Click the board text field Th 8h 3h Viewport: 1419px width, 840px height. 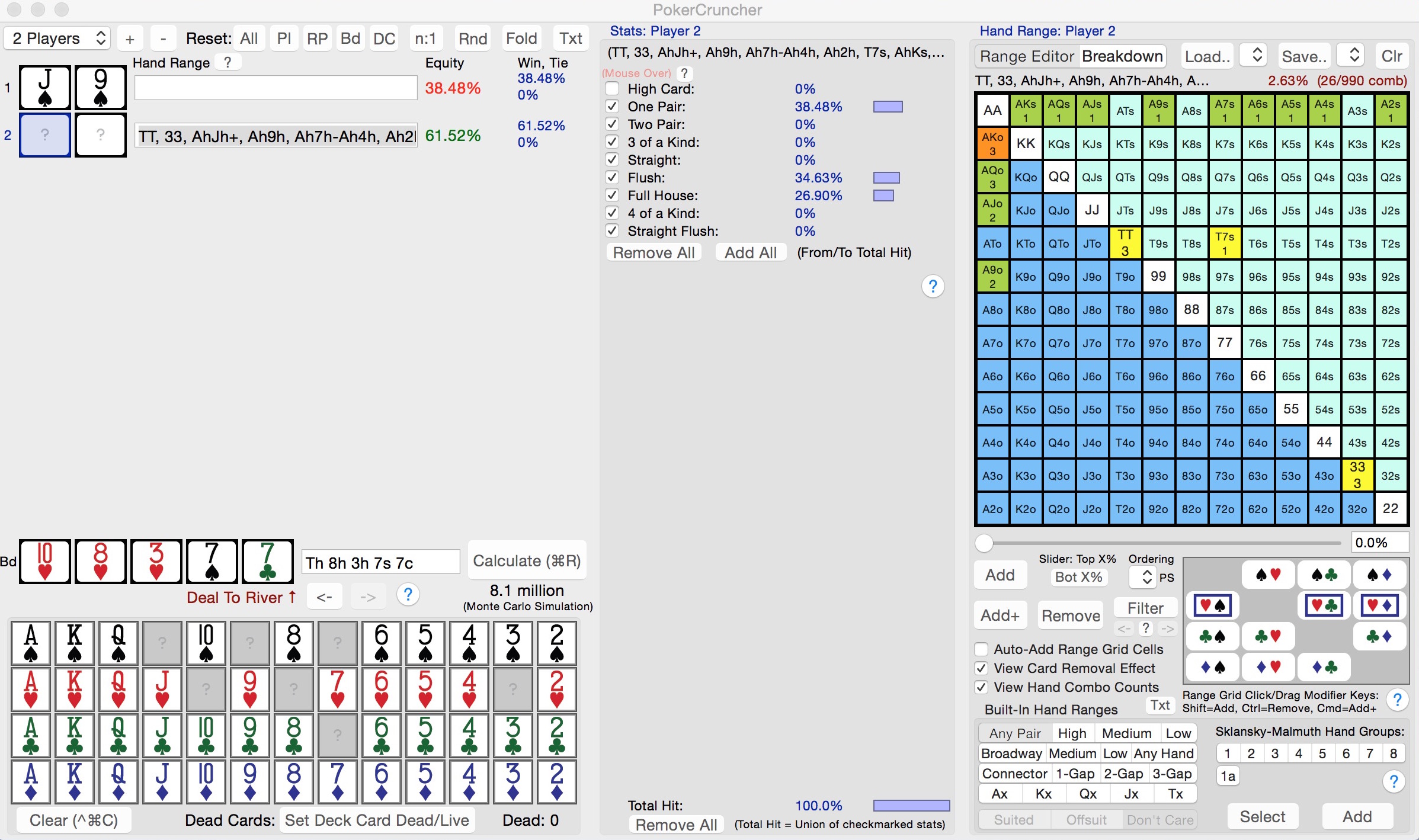click(381, 562)
